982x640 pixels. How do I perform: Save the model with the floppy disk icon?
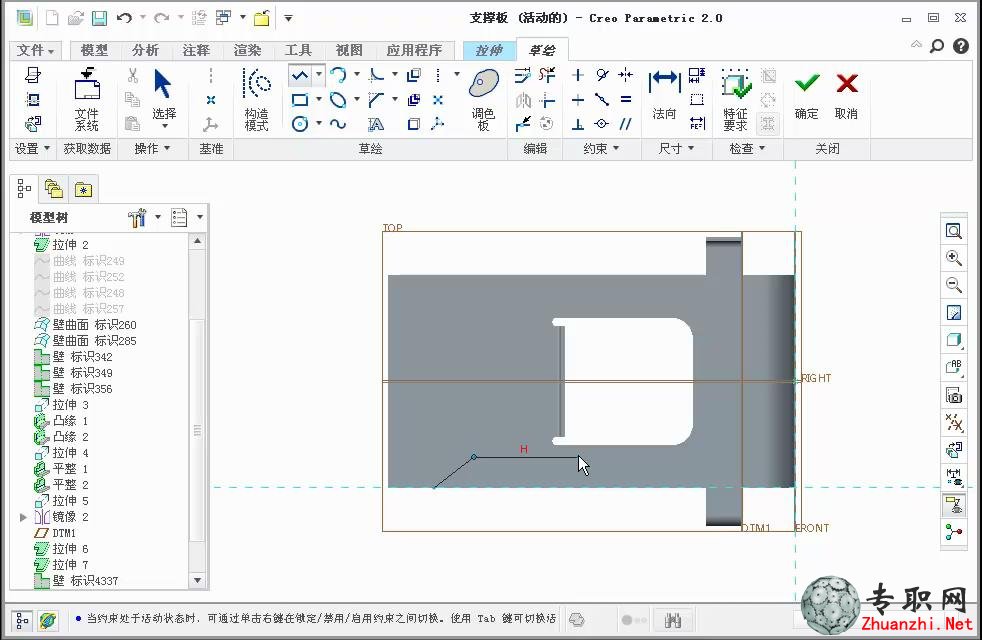[99, 18]
